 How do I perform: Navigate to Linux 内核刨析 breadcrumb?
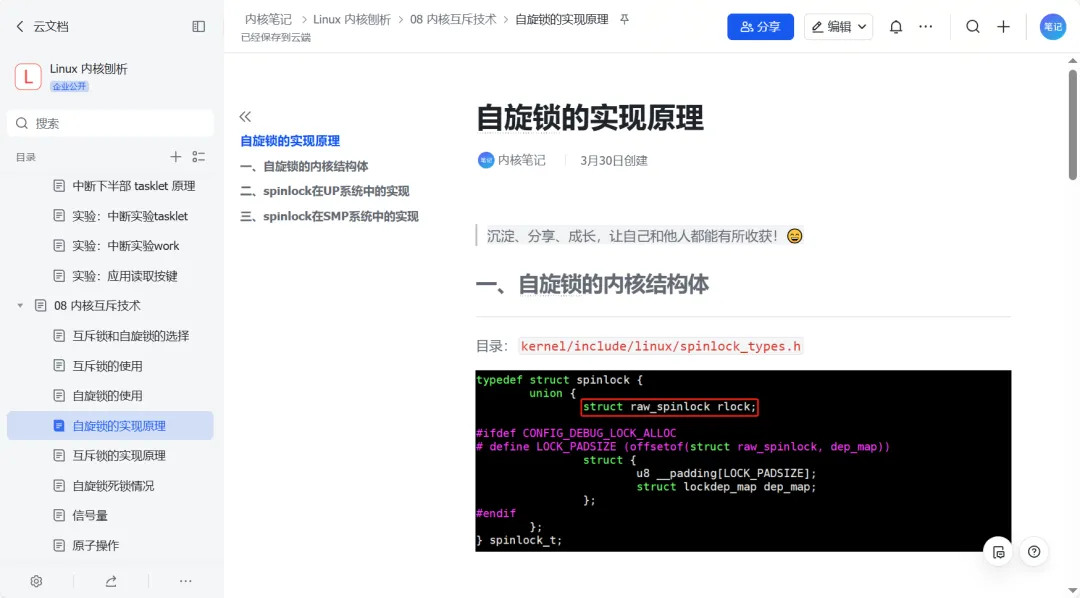352,19
